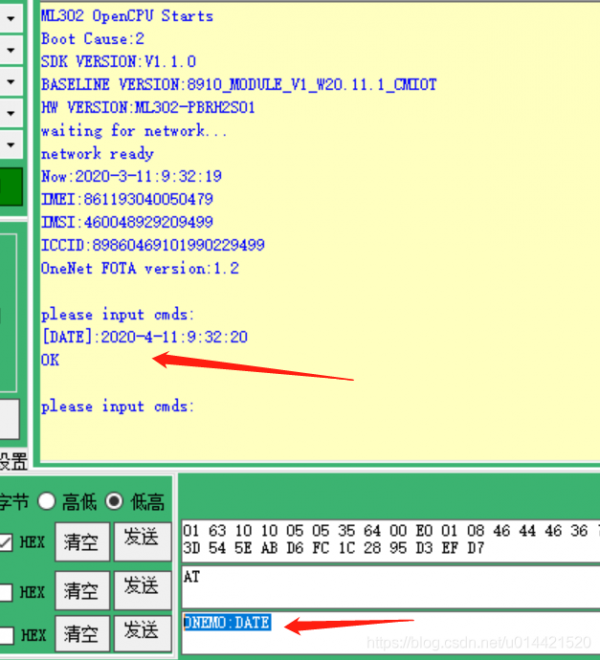Select the 高低 byte order radio button
The width and height of the screenshot is (600, 660).
pyautogui.click(x=46, y=502)
